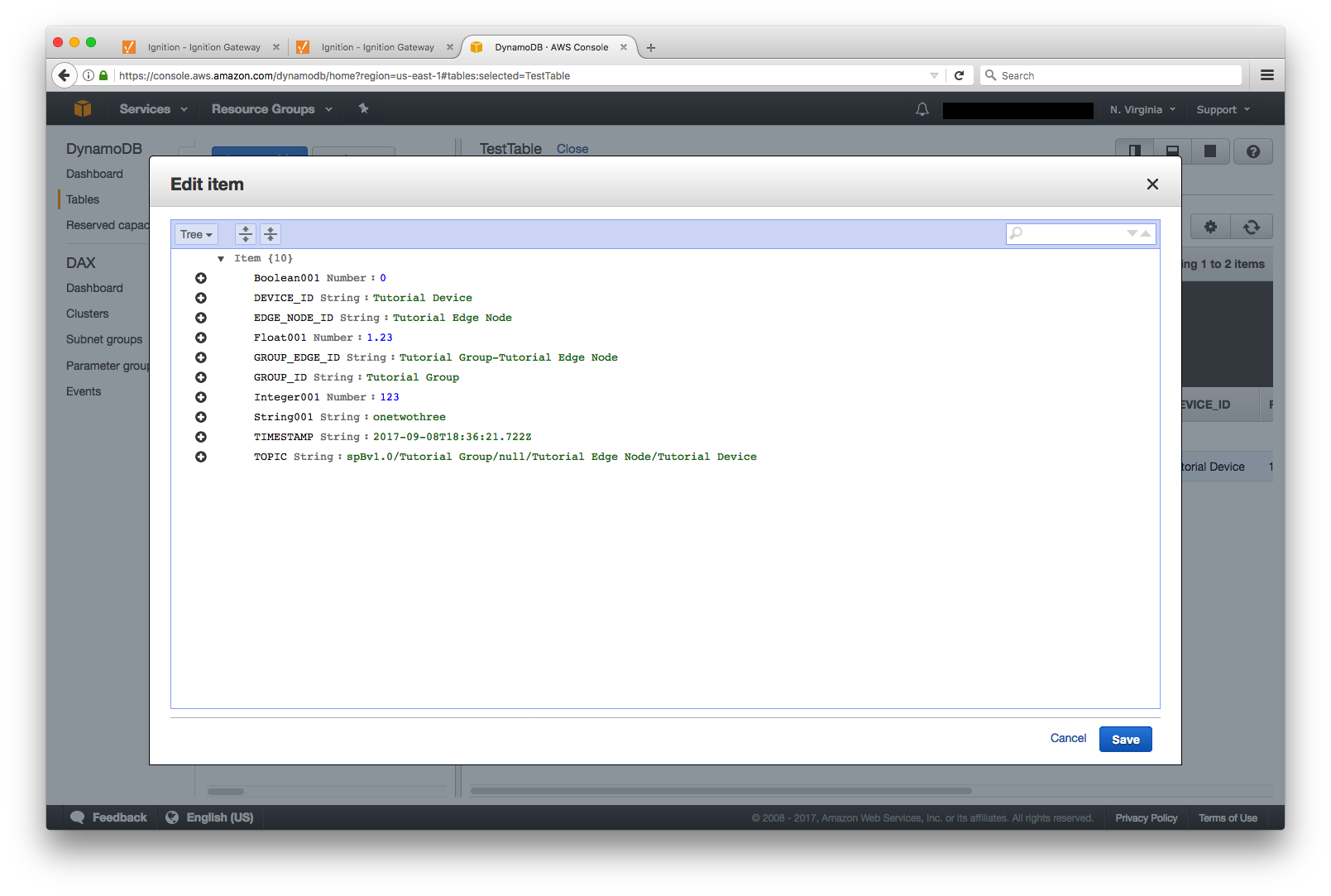Click the browser reload page icon
Screen dimensions: 1331x896
tap(959, 75)
